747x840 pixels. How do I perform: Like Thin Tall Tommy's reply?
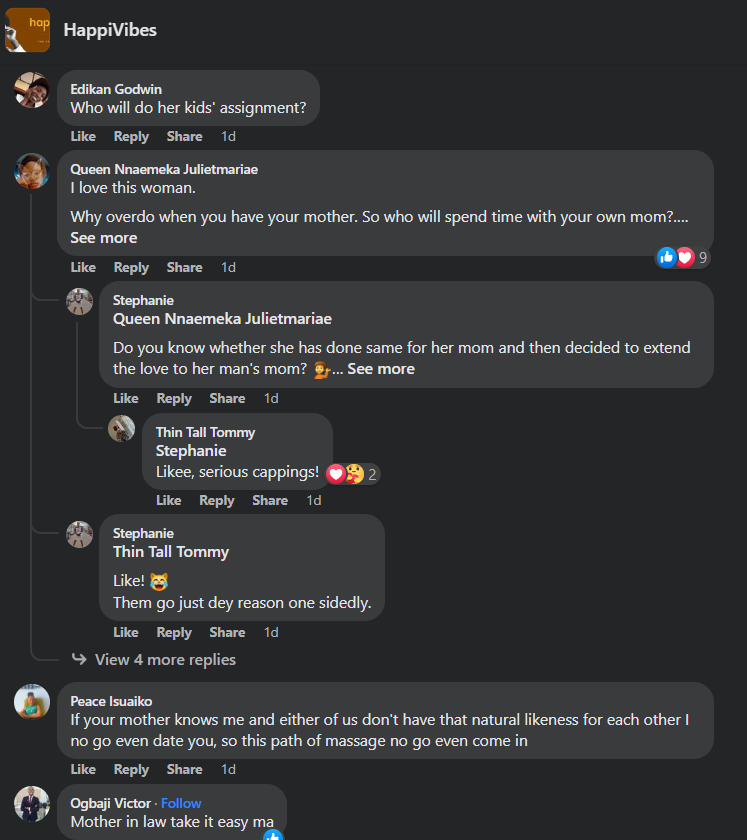(x=169, y=500)
